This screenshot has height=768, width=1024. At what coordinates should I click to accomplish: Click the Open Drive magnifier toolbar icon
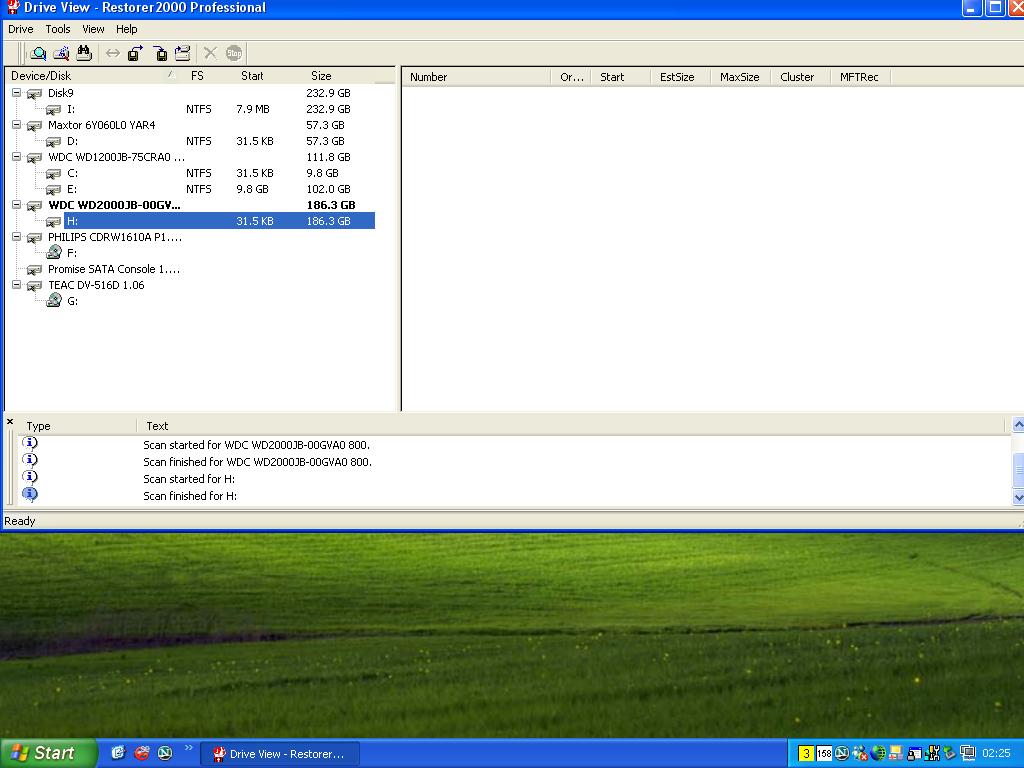pos(39,54)
